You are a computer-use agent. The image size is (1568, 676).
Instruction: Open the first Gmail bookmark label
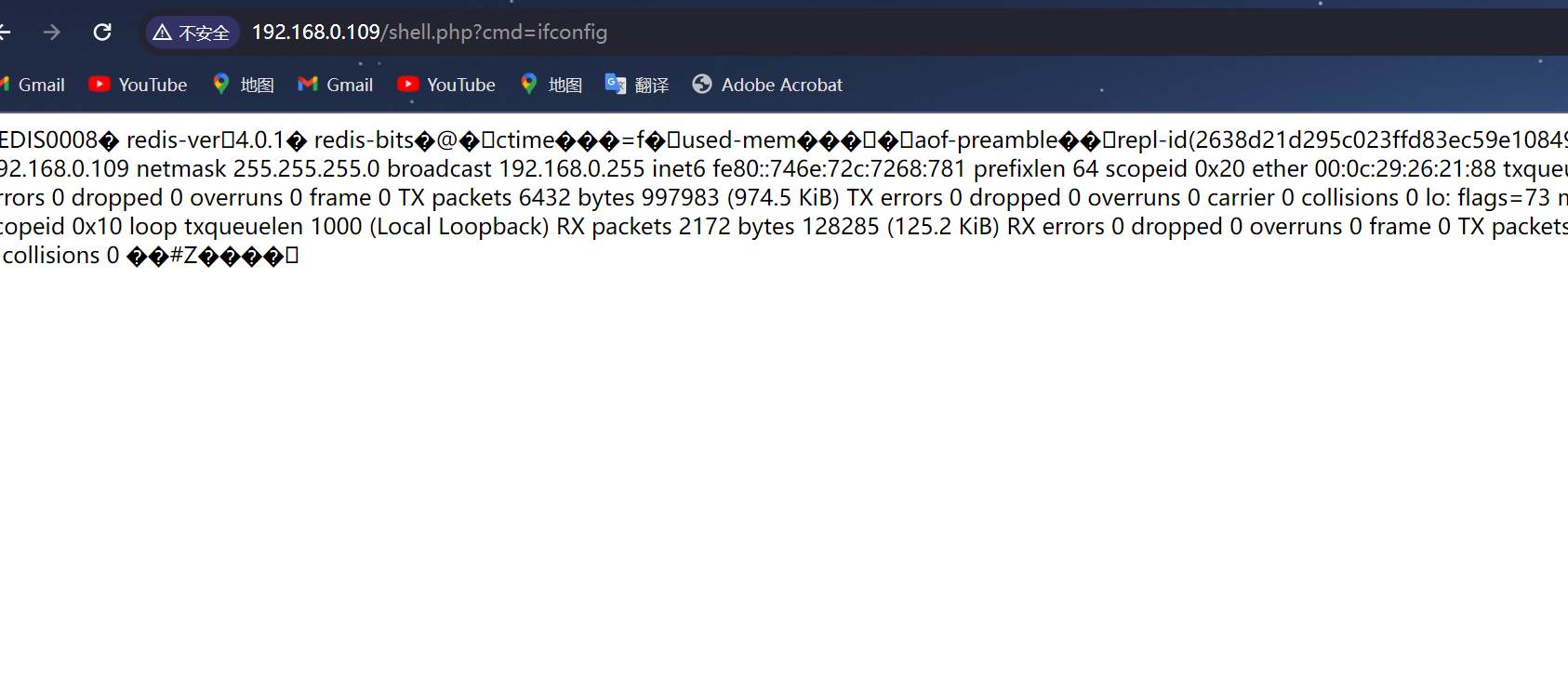tap(42, 85)
